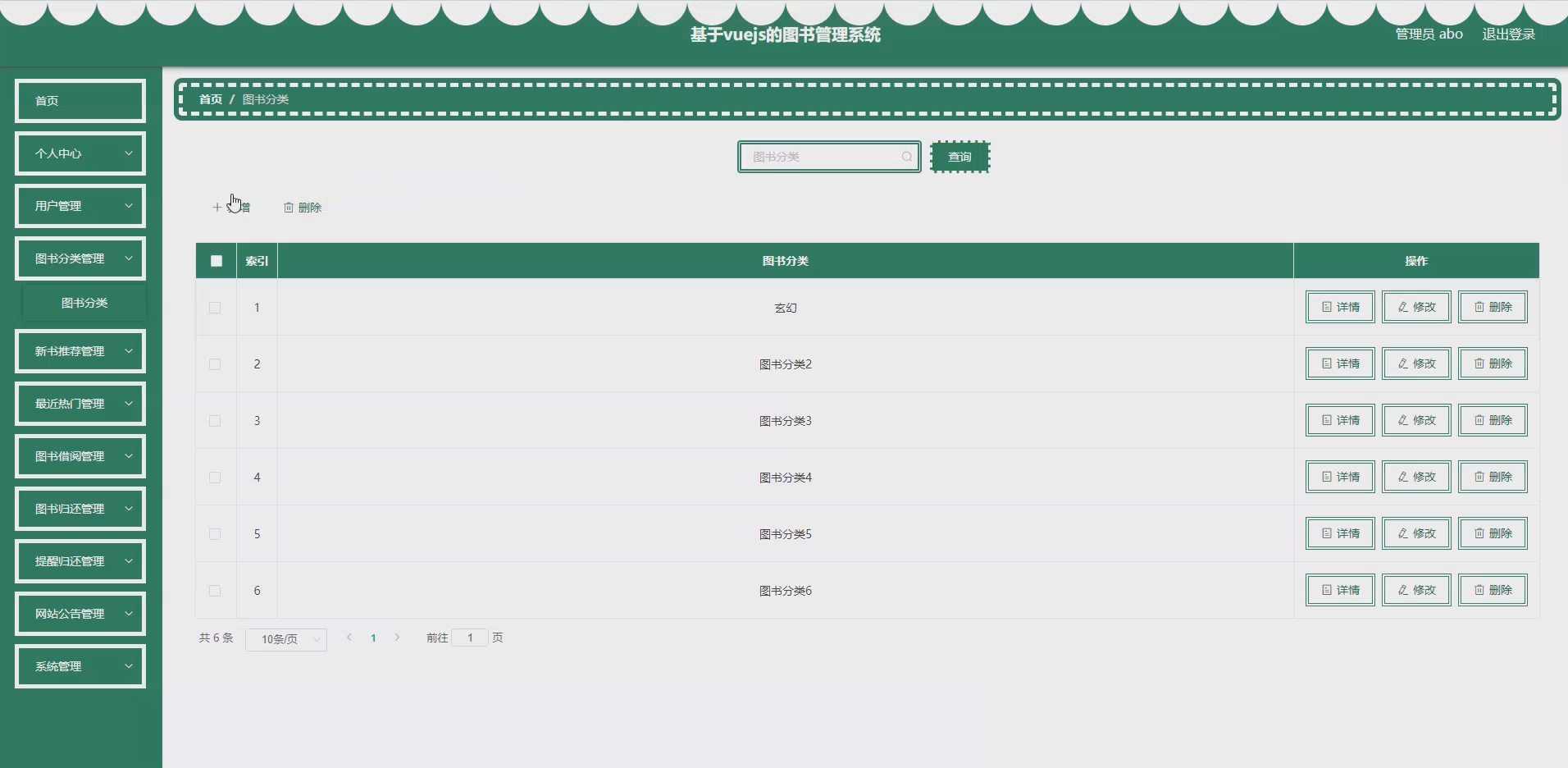The image size is (1568, 768).
Task: Tick the checkbox for 图书分类6
Action: click(x=215, y=591)
